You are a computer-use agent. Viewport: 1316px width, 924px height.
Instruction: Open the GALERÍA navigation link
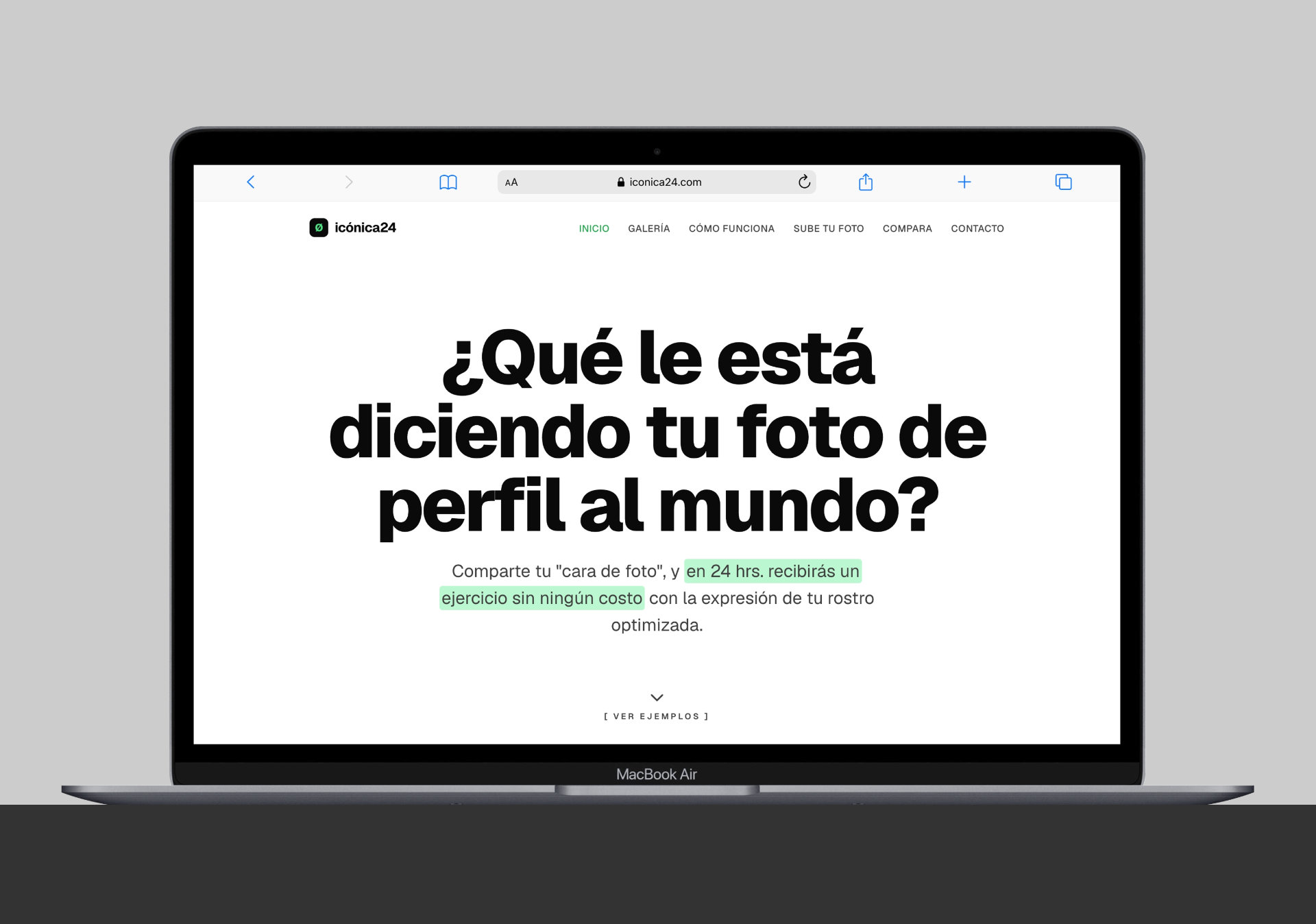[x=649, y=228]
